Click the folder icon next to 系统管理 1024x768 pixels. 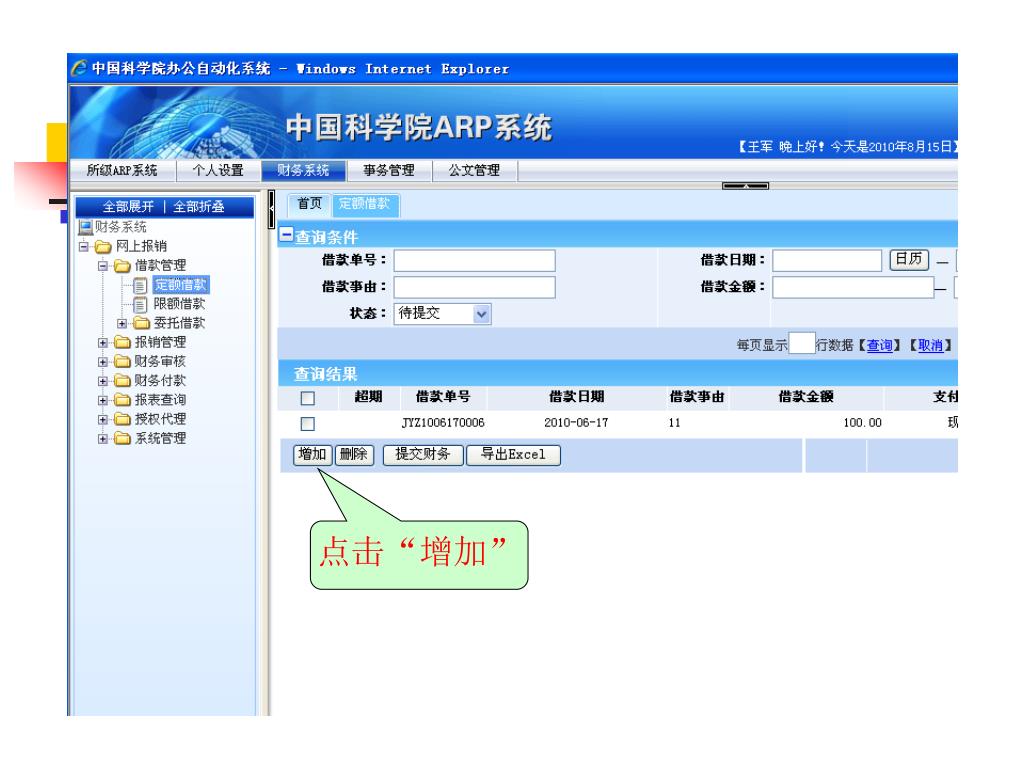click(122, 438)
